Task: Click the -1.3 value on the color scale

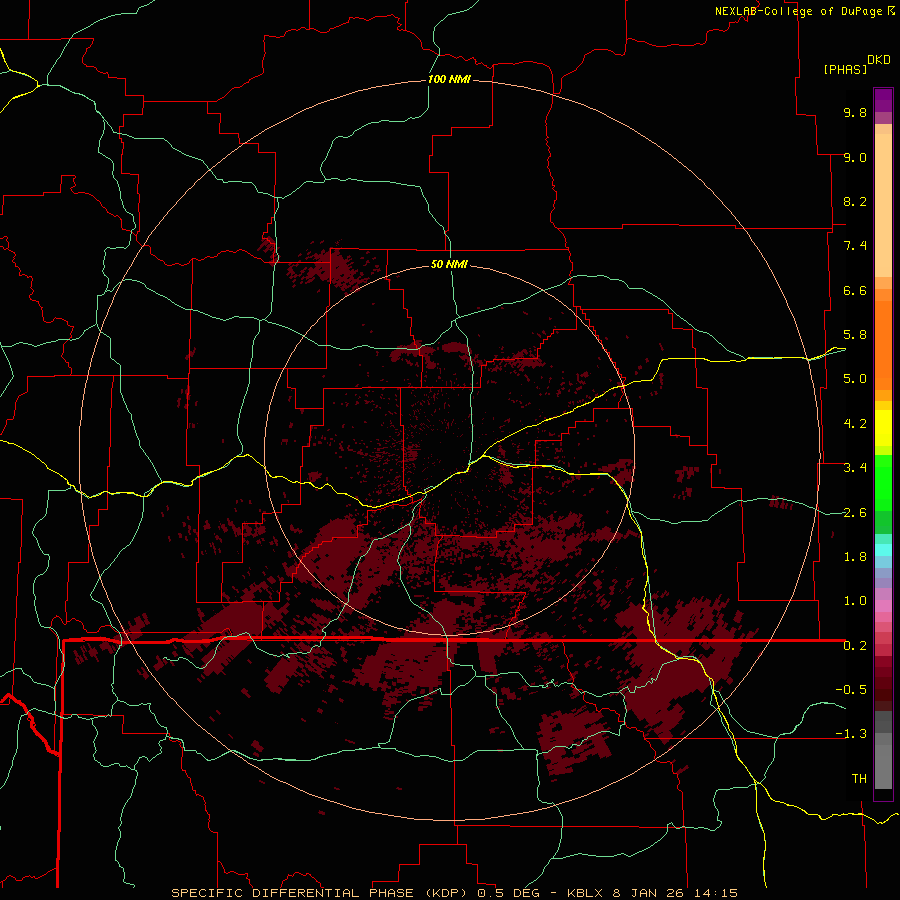Action: coord(851,734)
